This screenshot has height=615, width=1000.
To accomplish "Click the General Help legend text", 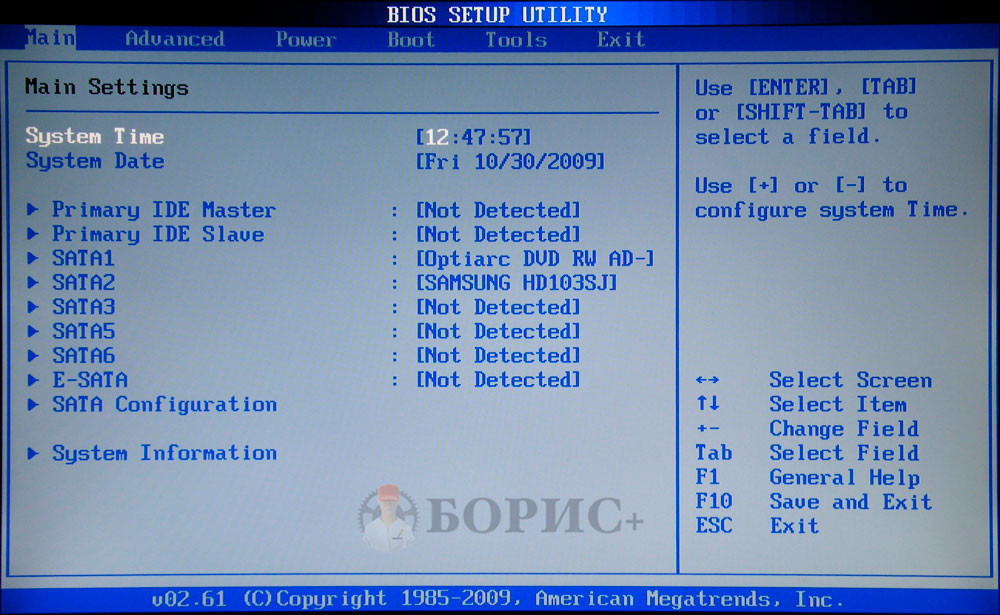I will tap(844, 478).
